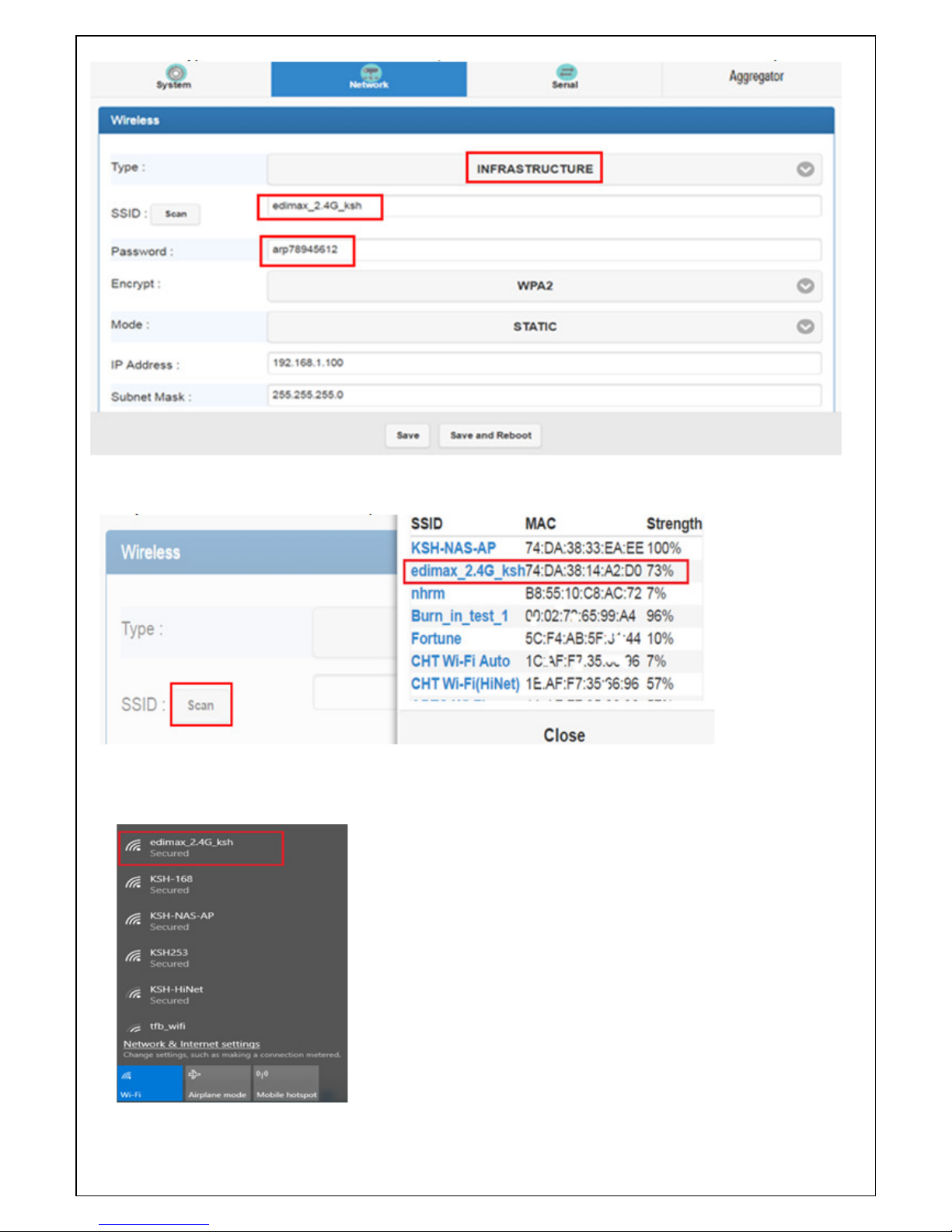
Task: Toggle the Mobile hotspot tile
Action: click(286, 1083)
